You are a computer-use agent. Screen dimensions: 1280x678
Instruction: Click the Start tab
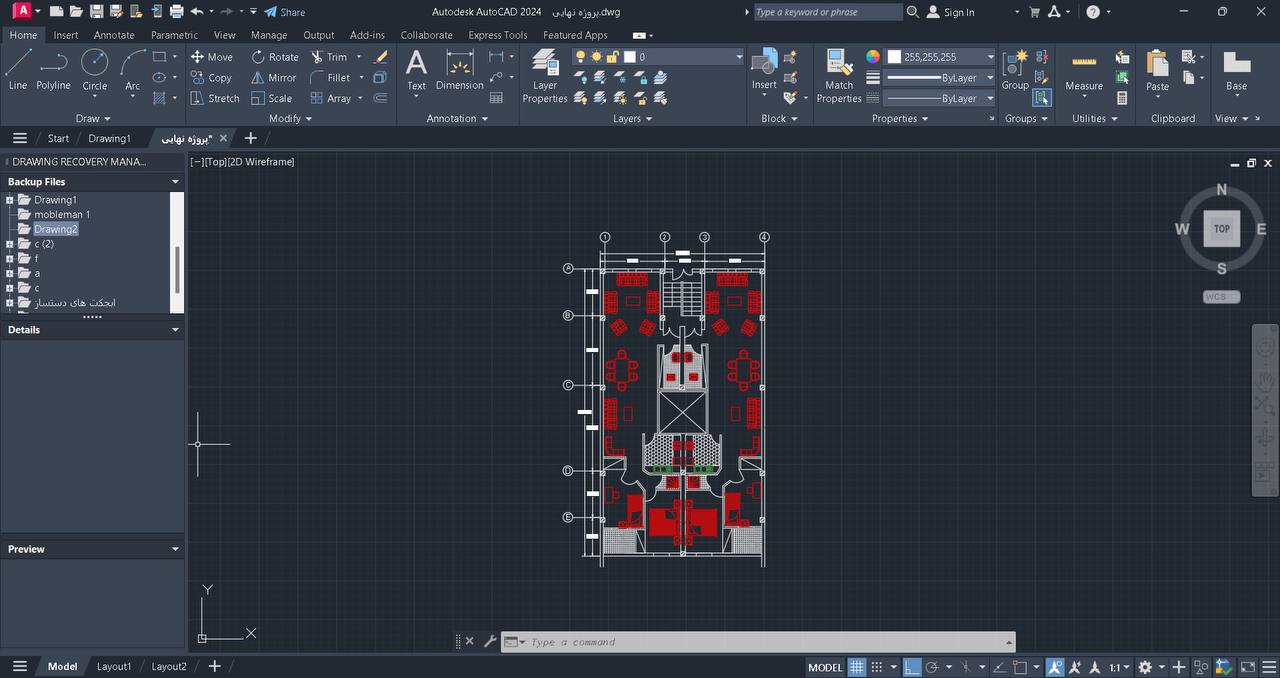pyautogui.click(x=58, y=138)
